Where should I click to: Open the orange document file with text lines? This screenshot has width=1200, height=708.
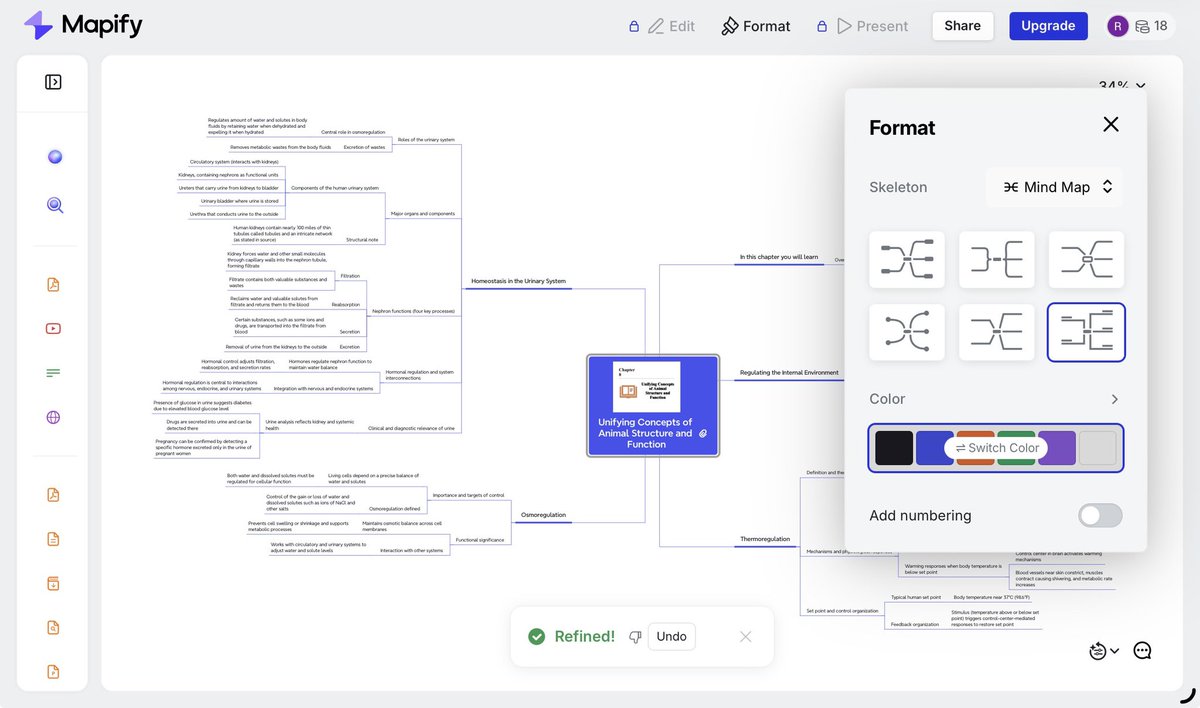54,539
